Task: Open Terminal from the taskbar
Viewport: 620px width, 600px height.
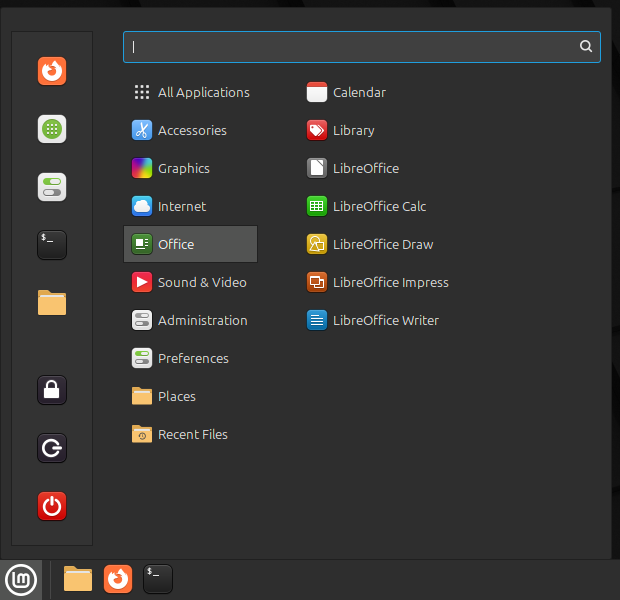Action: (158, 579)
